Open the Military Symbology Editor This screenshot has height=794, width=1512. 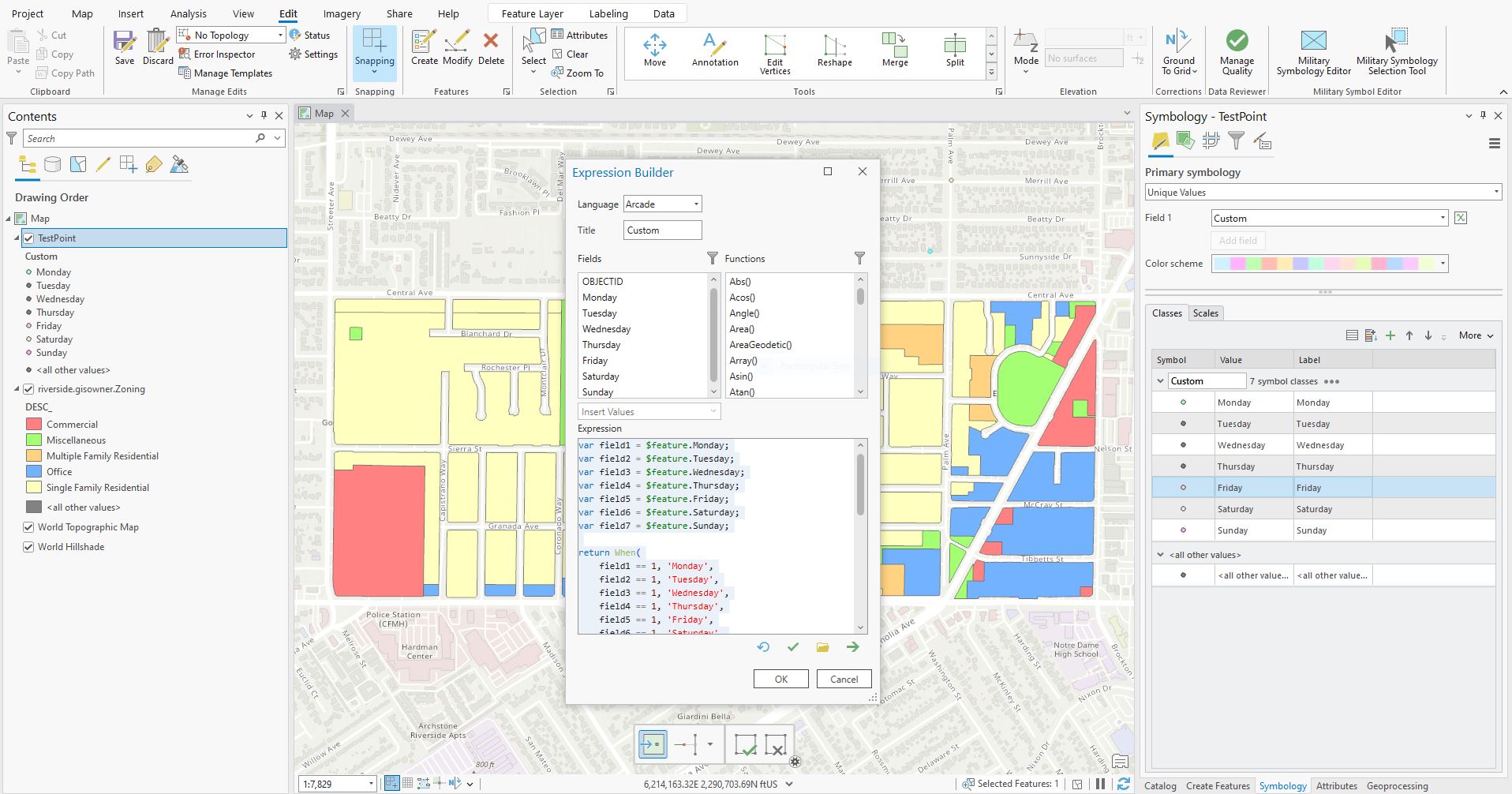1313,52
